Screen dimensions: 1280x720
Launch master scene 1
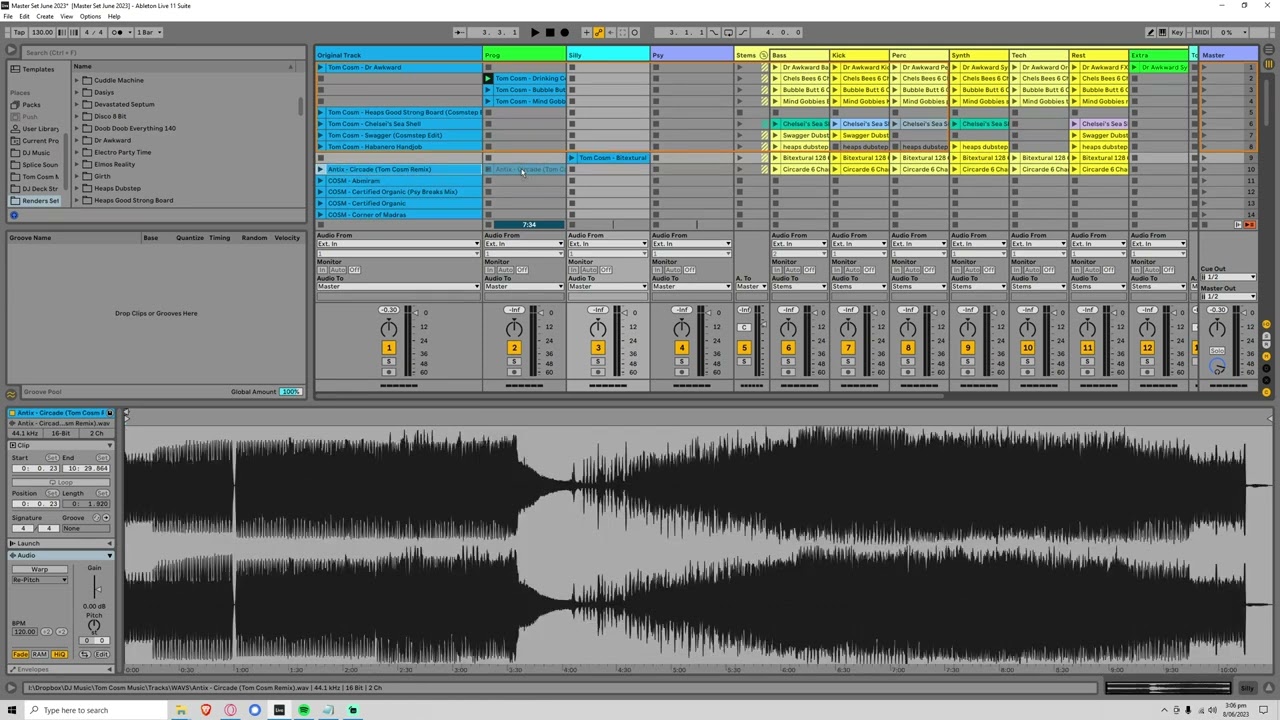[1205, 67]
